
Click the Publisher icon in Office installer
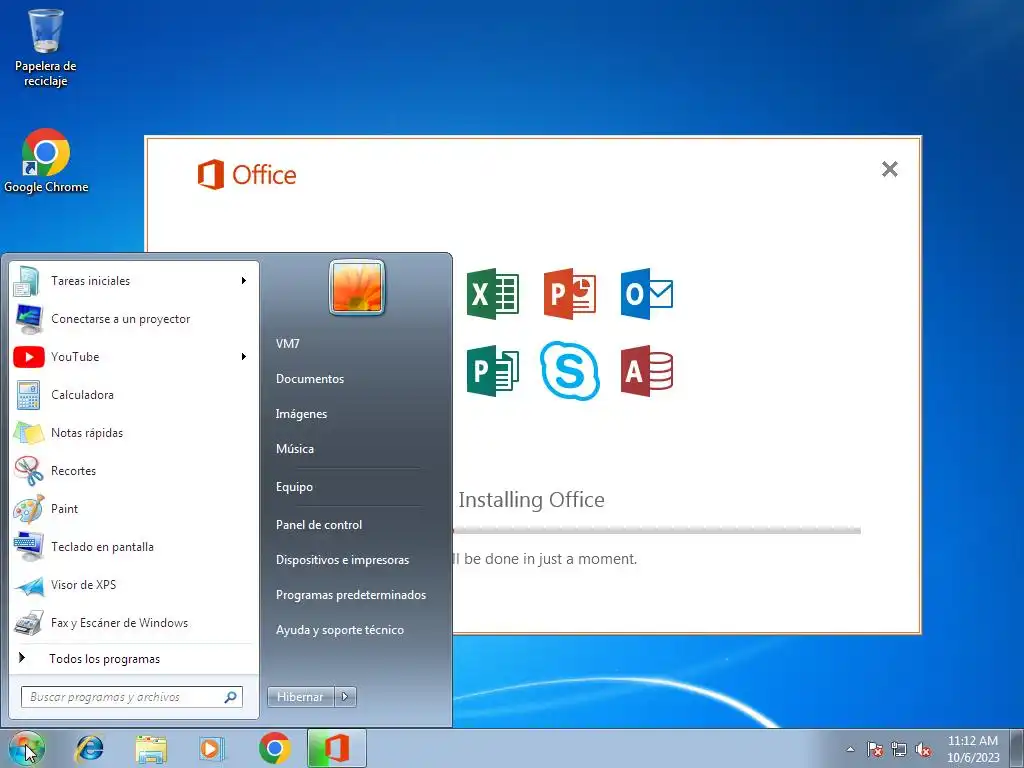point(493,371)
